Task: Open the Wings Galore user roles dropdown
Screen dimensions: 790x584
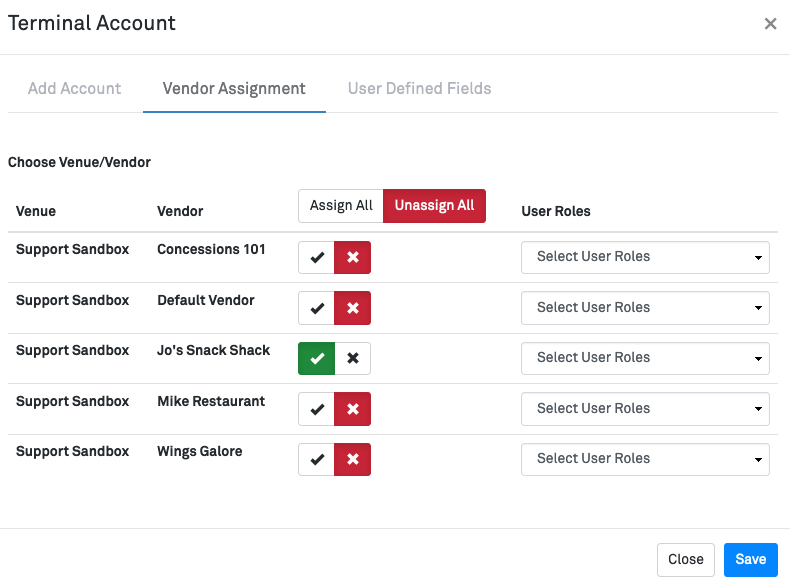Action: click(x=645, y=459)
